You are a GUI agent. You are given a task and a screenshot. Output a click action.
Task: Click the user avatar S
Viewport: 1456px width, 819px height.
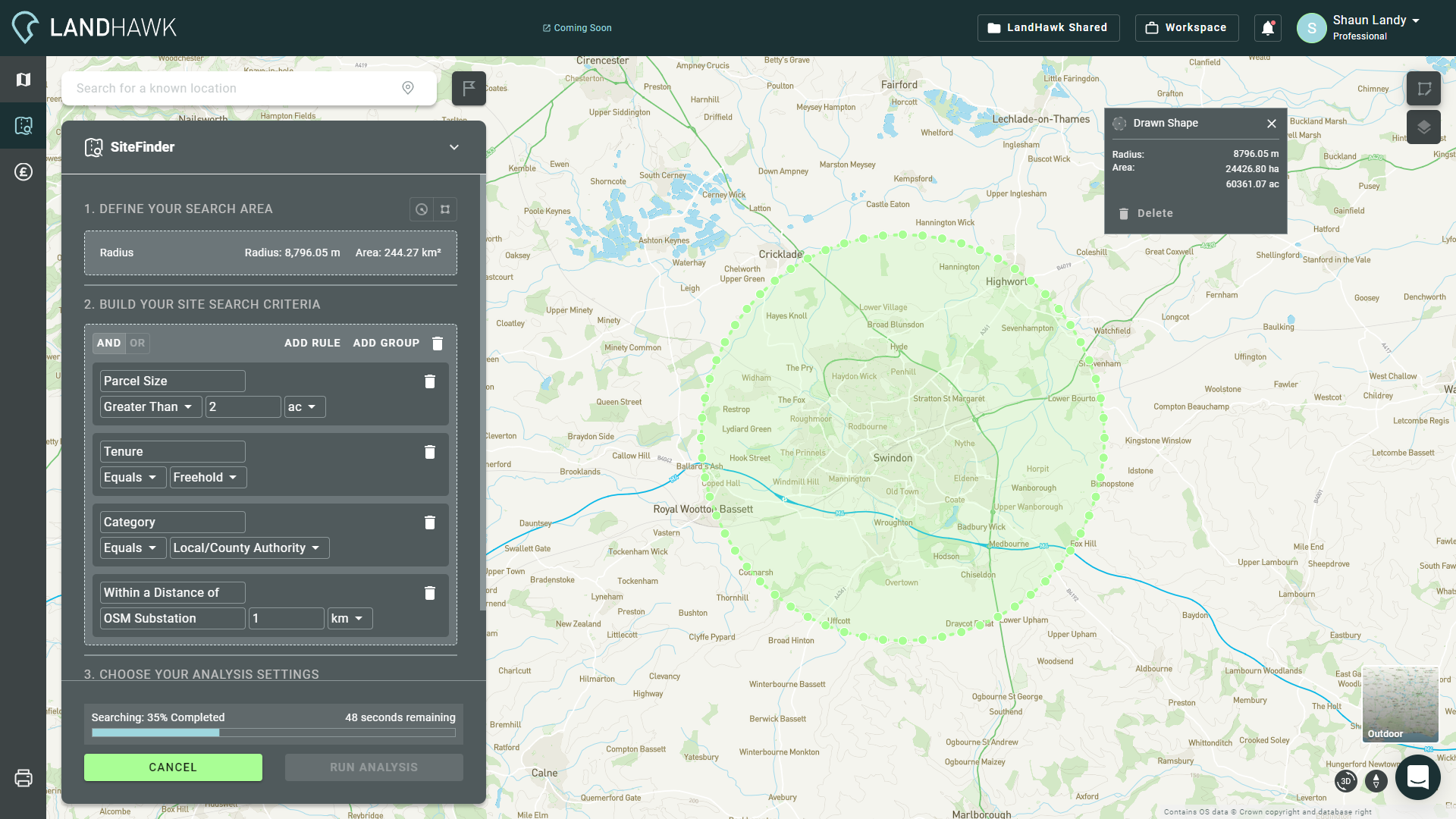coord(1311,28)
